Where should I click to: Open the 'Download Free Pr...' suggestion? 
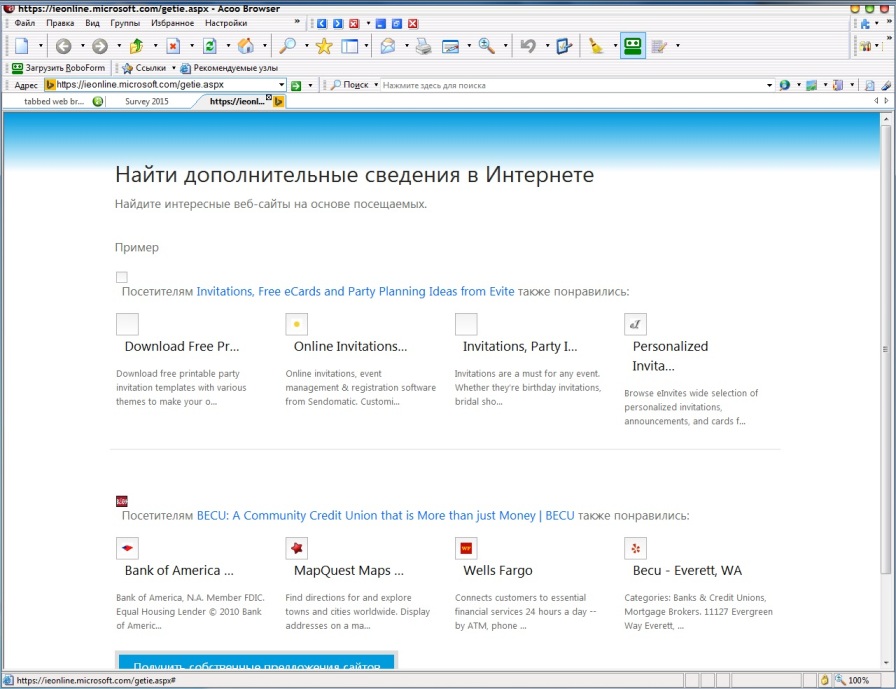click(182, 346)
